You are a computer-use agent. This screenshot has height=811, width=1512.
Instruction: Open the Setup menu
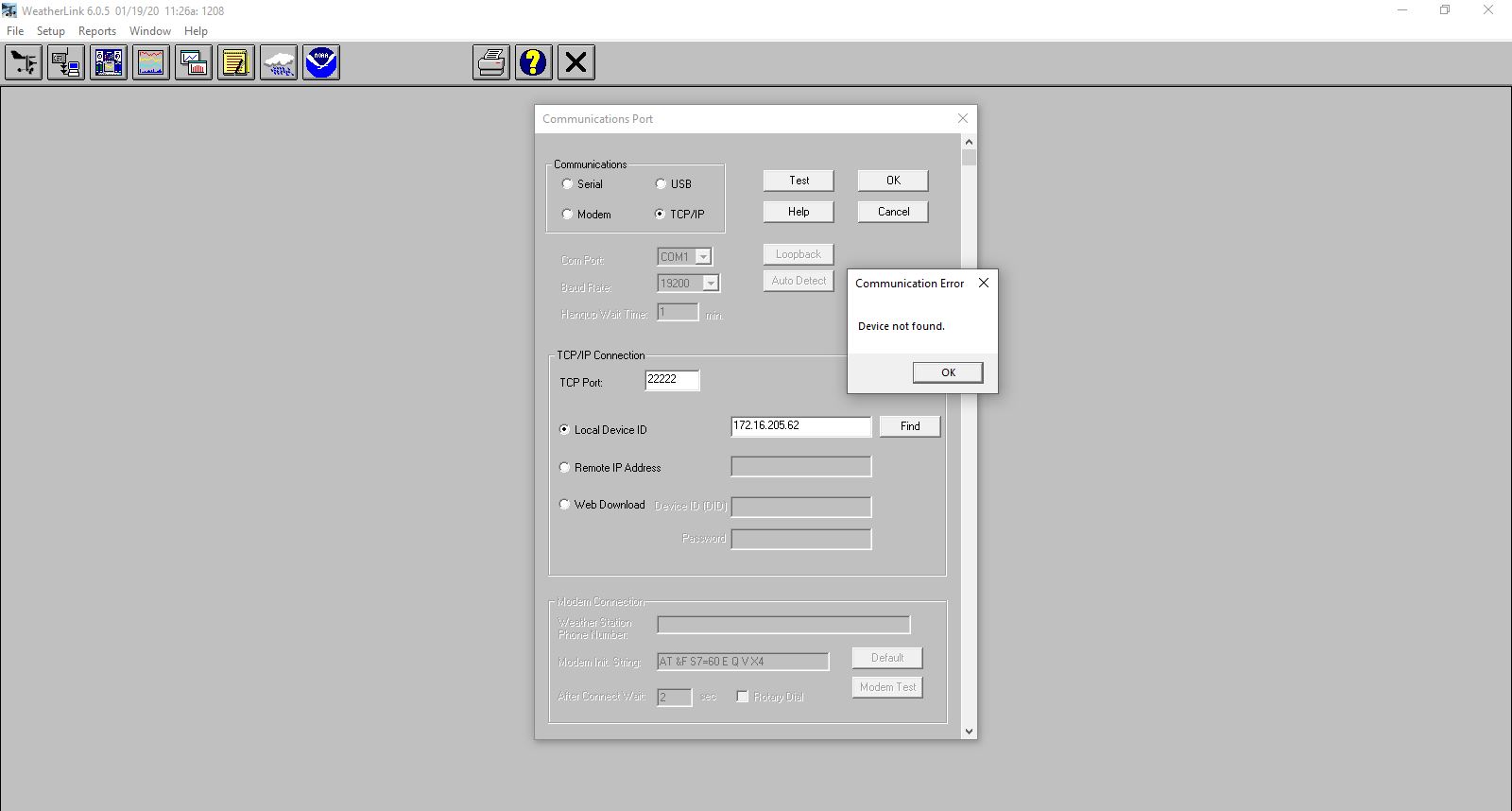[51, 31]
